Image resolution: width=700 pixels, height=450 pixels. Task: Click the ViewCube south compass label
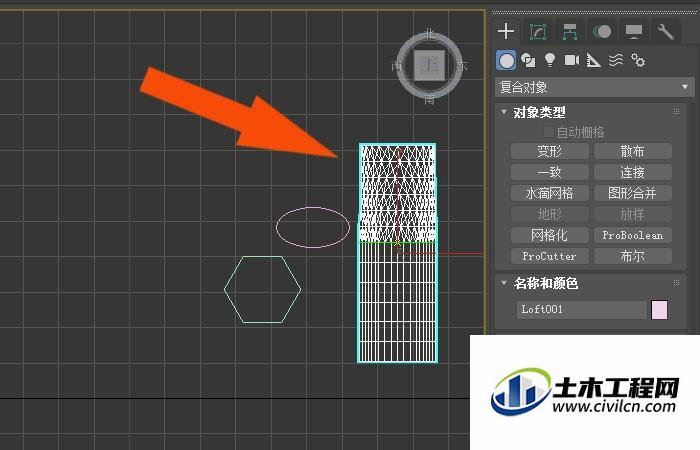[429, 99]
